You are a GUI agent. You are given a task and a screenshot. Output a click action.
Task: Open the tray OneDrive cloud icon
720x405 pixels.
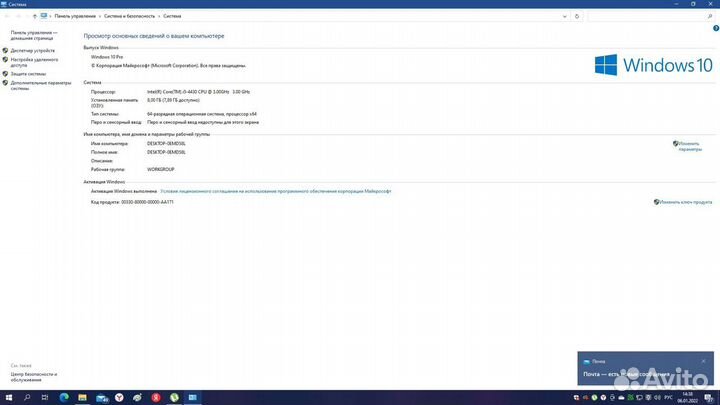(621, 398)
